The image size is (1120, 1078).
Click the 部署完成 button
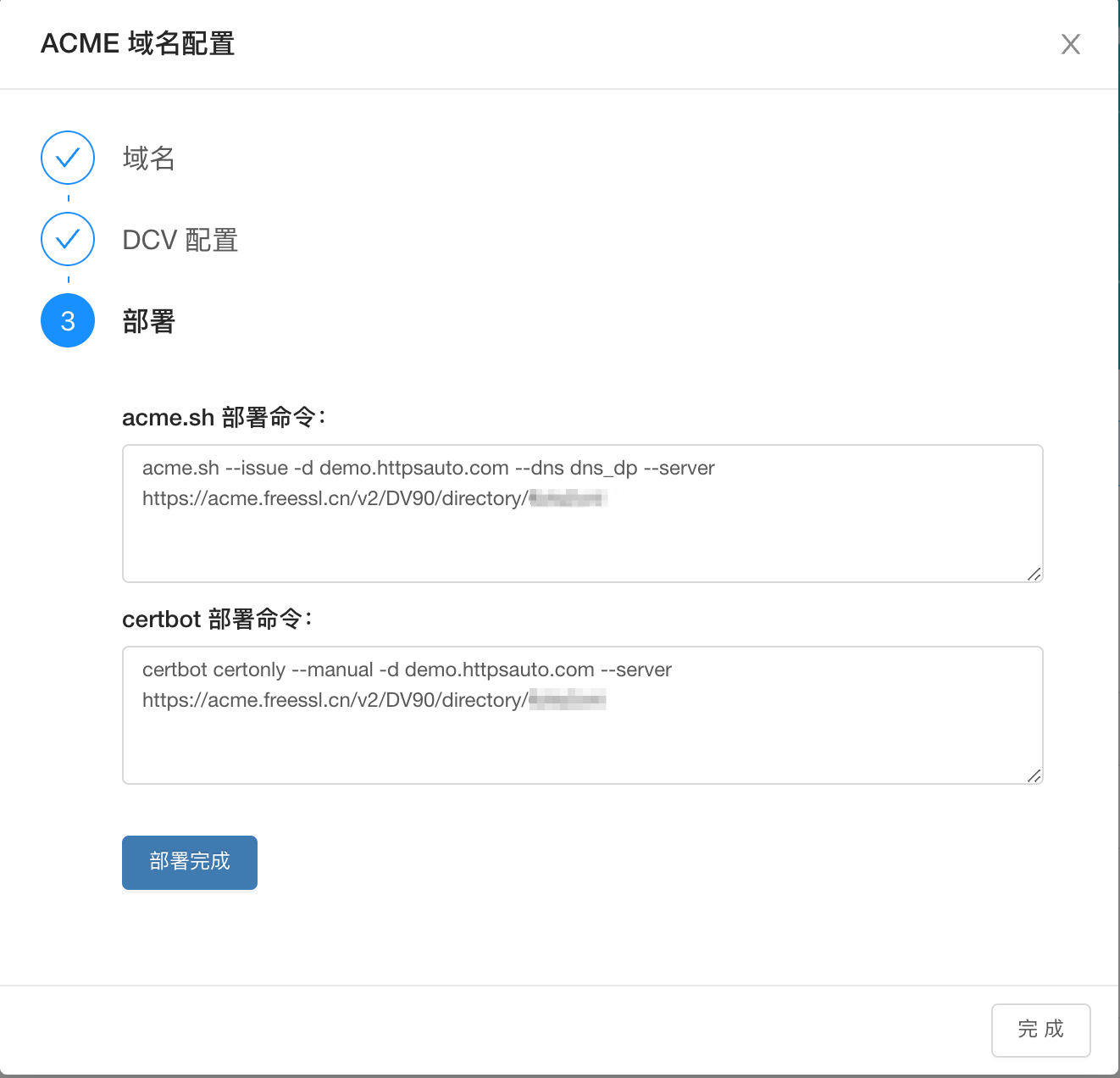click(189, 862)
